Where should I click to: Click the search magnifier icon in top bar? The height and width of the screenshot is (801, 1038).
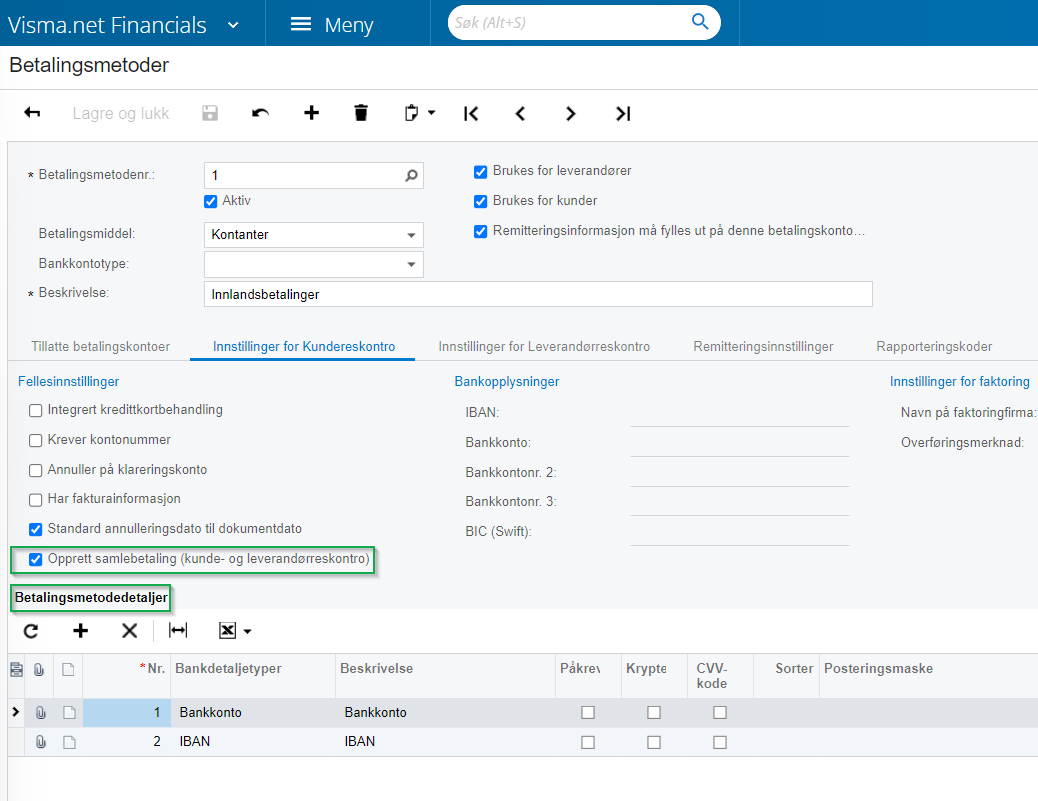coord(700,22)
